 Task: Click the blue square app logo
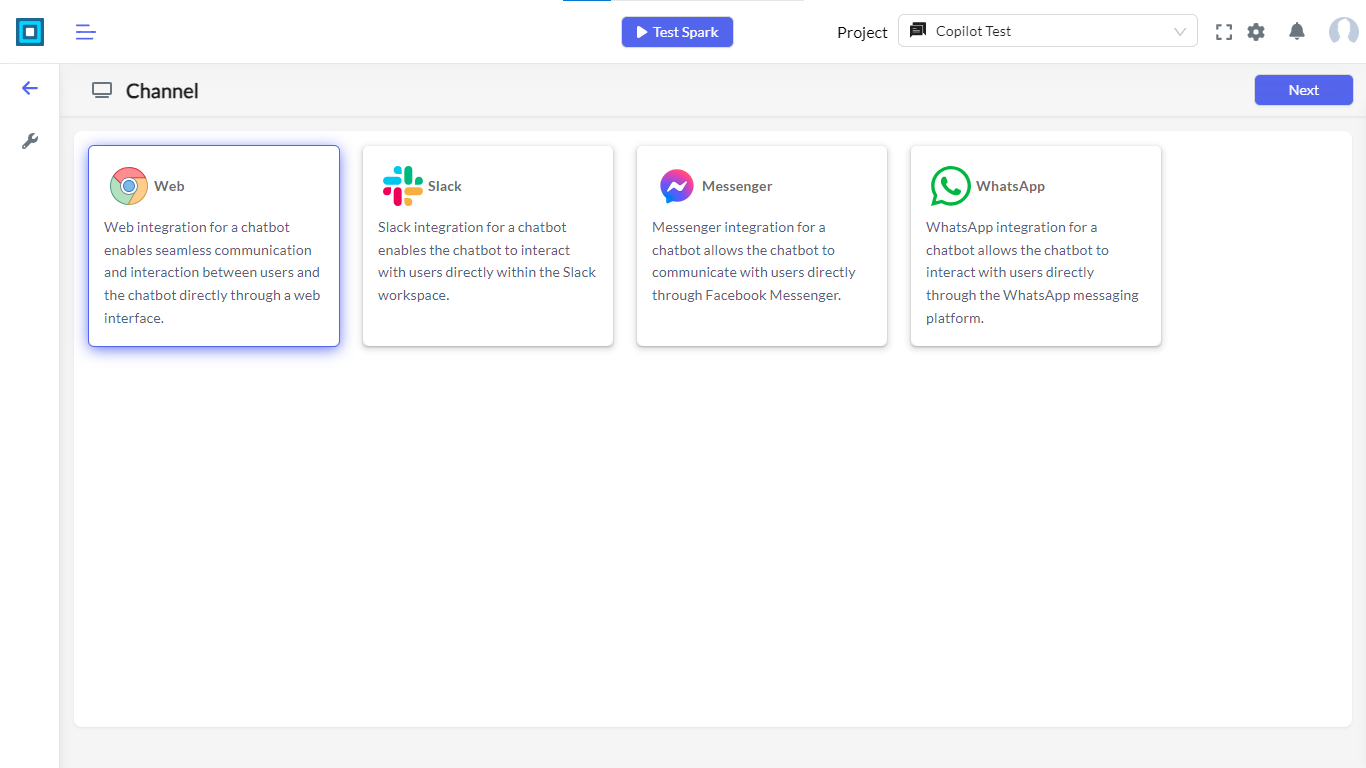click(30, 32)
